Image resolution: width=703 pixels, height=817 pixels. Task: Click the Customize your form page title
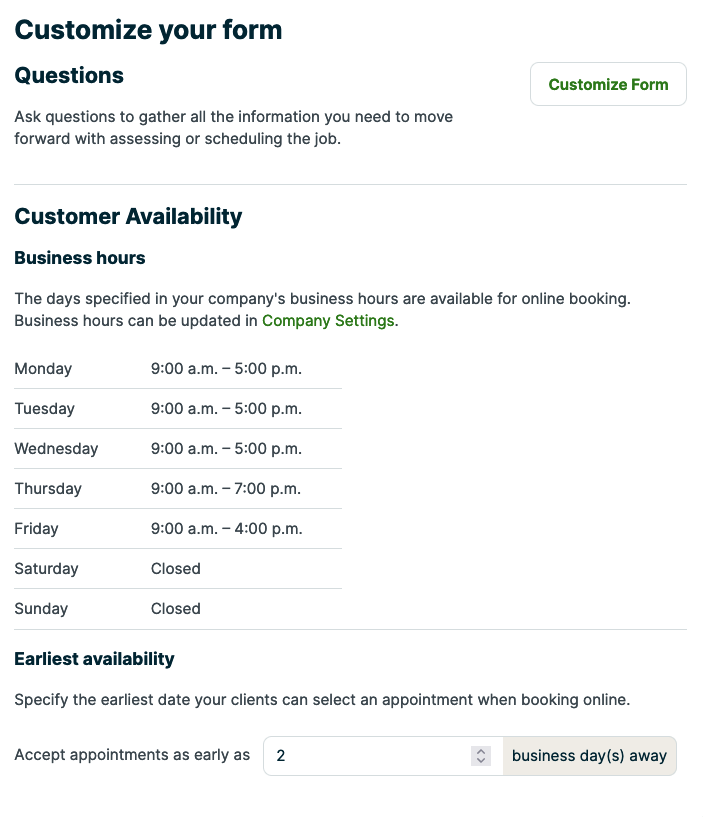click(x=148, y=30)
